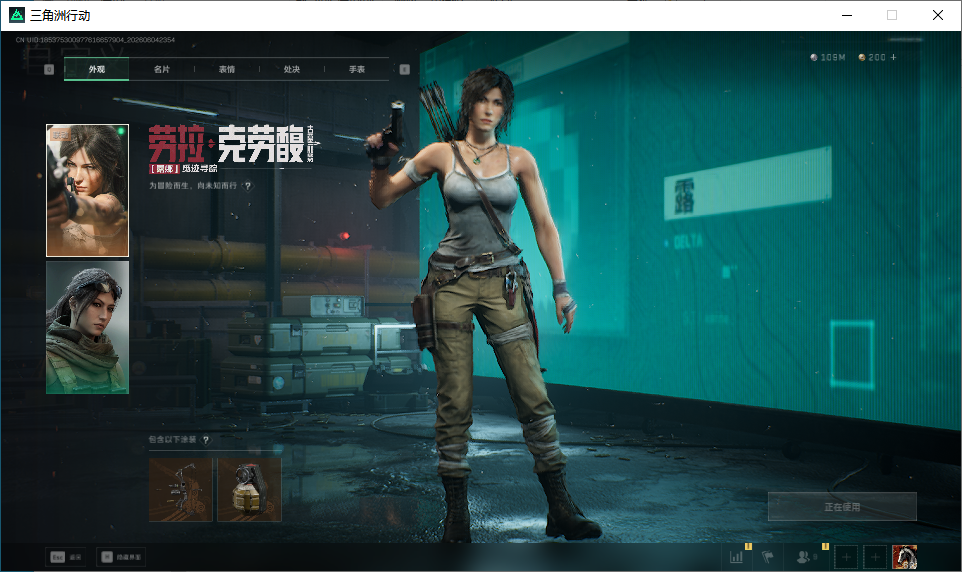Click the Esc back button
This screenshot has width=962, height=572.
(x=66, y=557)
